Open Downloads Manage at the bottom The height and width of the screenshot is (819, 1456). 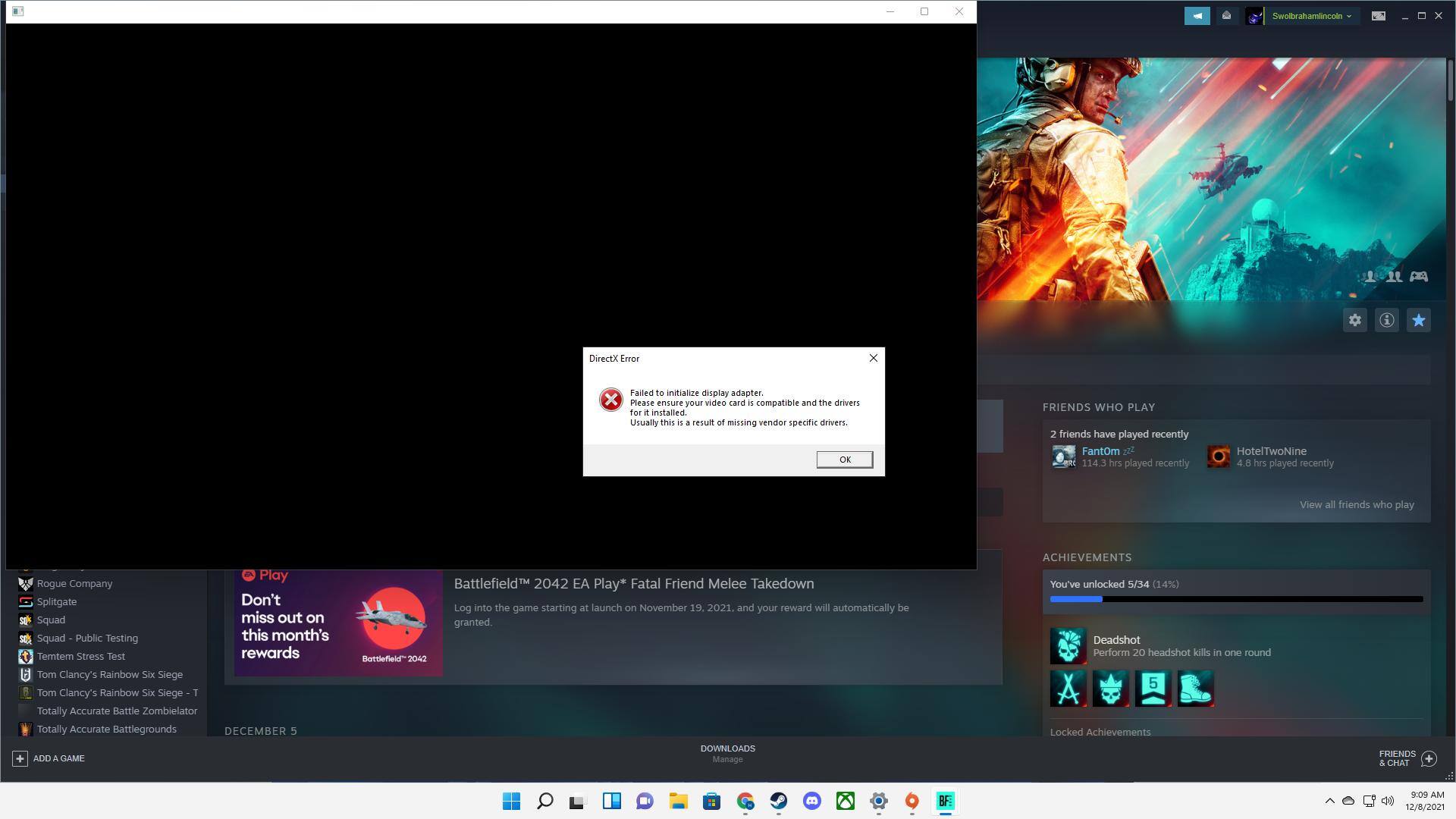[x=727, y=753]
